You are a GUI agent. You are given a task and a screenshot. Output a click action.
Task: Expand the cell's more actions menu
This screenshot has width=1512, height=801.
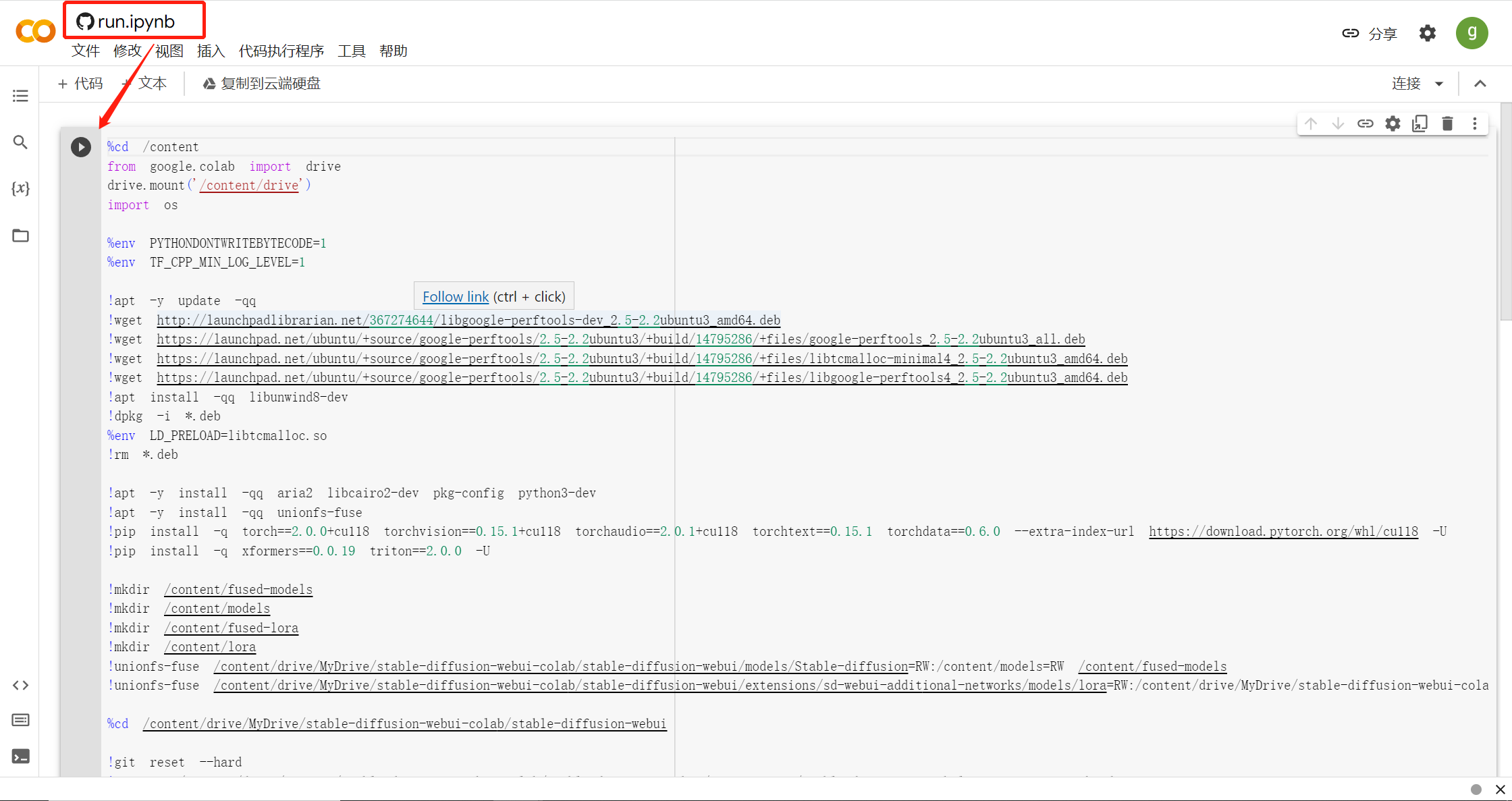(1475, 123)
